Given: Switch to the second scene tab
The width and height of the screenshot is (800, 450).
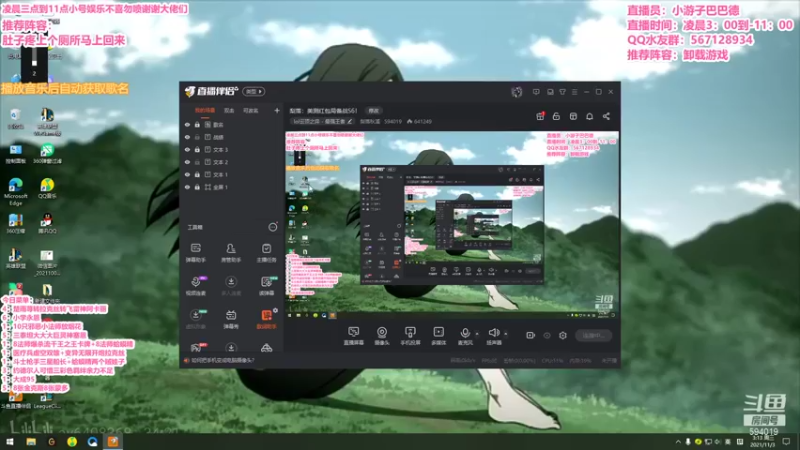Looking at the screenshot, I should [x=229, y=110].
